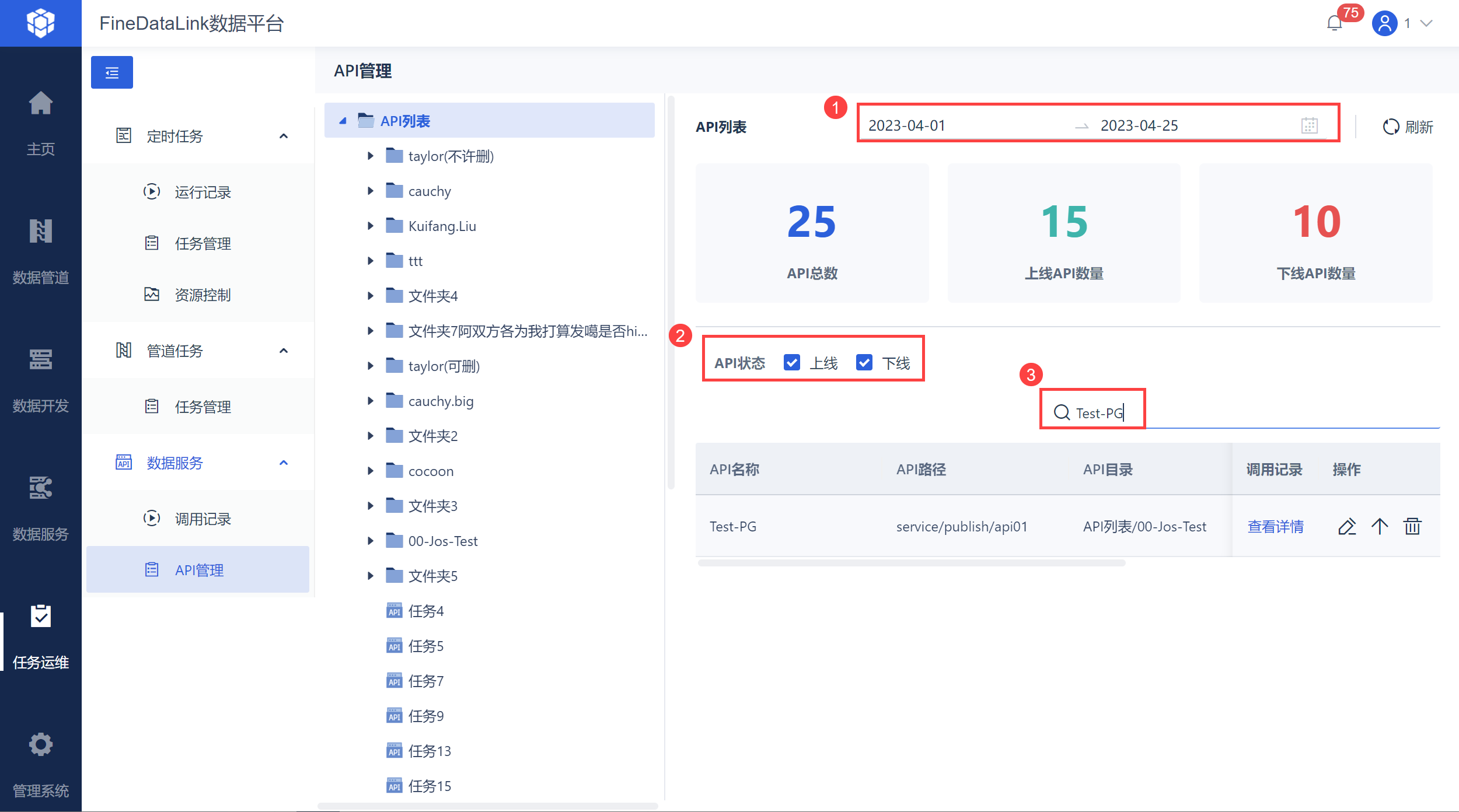Collapse the 定时任务 menu section
This screenshot has height=812, width=1459.
[x=284, y=136]
